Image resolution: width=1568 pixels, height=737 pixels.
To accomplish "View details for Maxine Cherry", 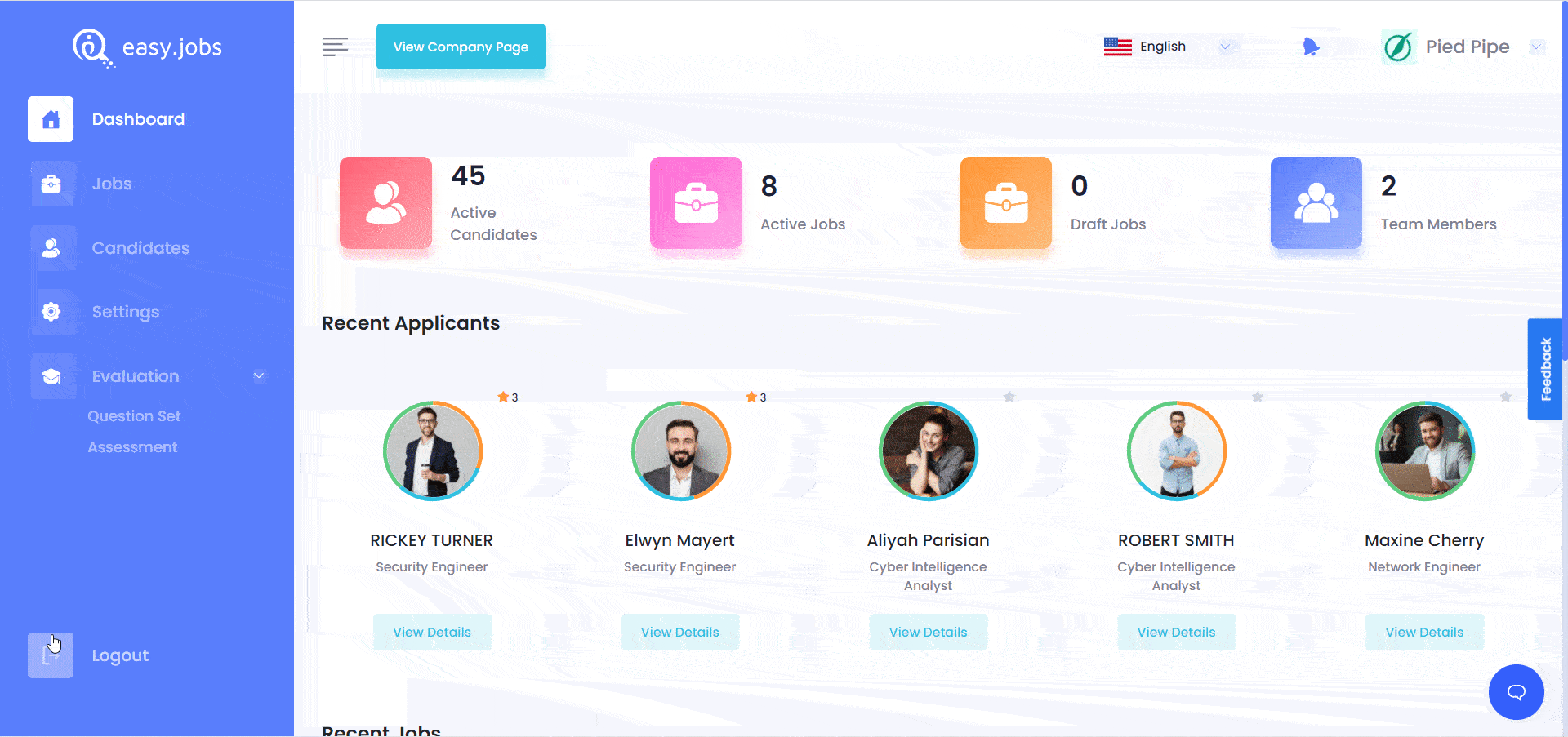I will click(1424, 632).
